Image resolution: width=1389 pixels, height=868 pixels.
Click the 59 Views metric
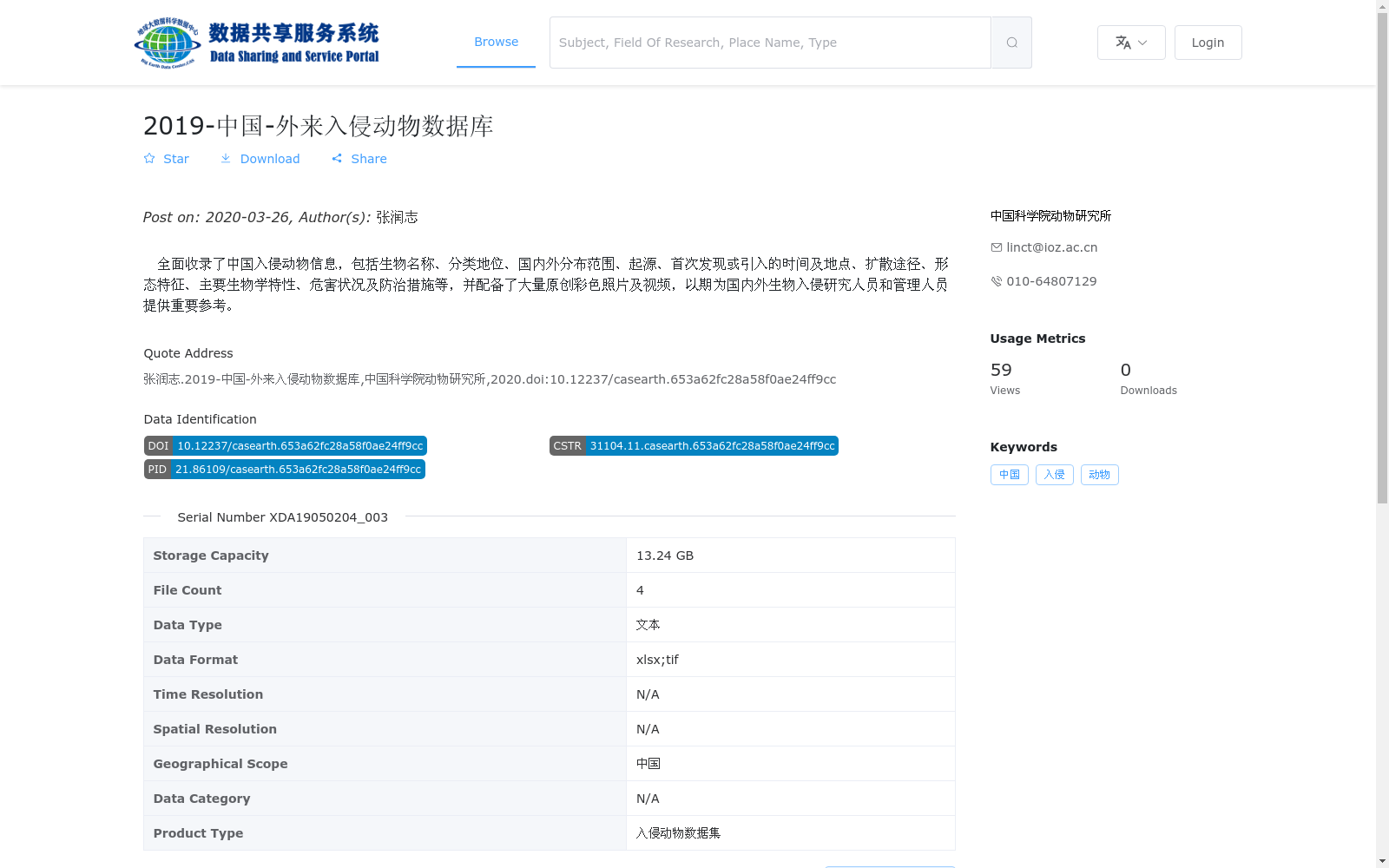1005,378
